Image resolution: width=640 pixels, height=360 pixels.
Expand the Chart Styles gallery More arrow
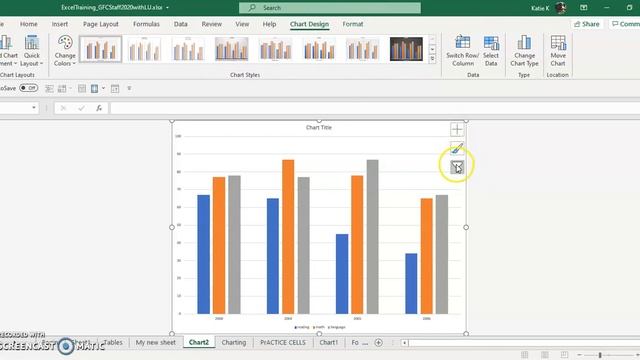(432, 59)
